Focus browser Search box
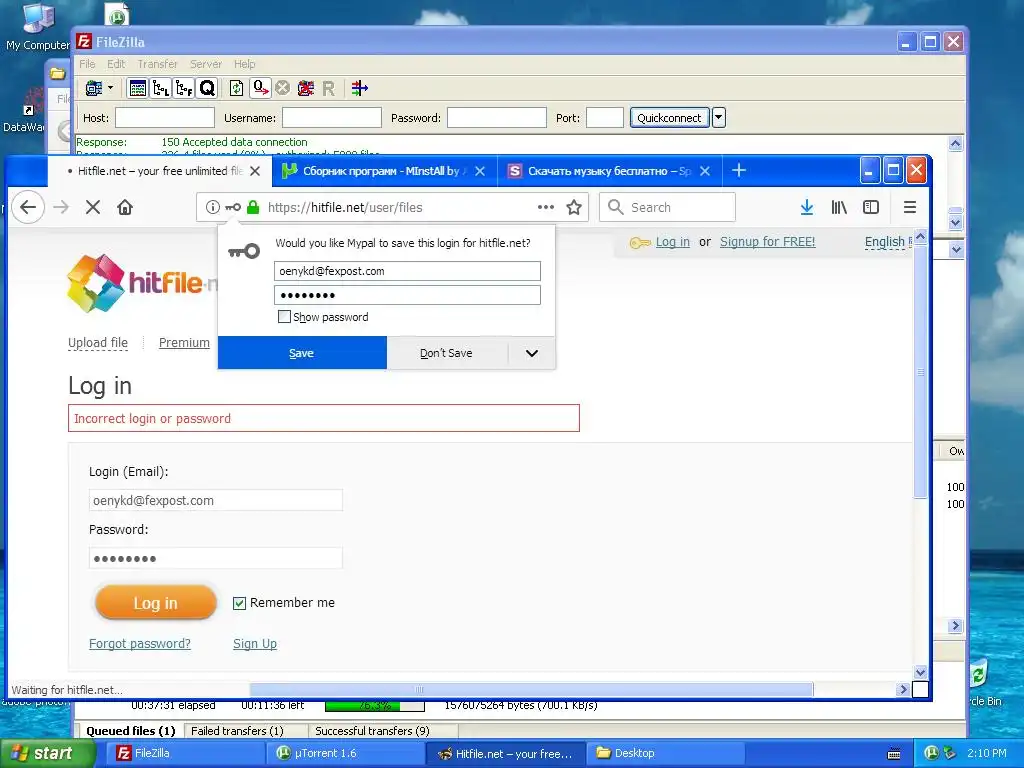This screenshot has width=1024, height=768. [667, 207]
